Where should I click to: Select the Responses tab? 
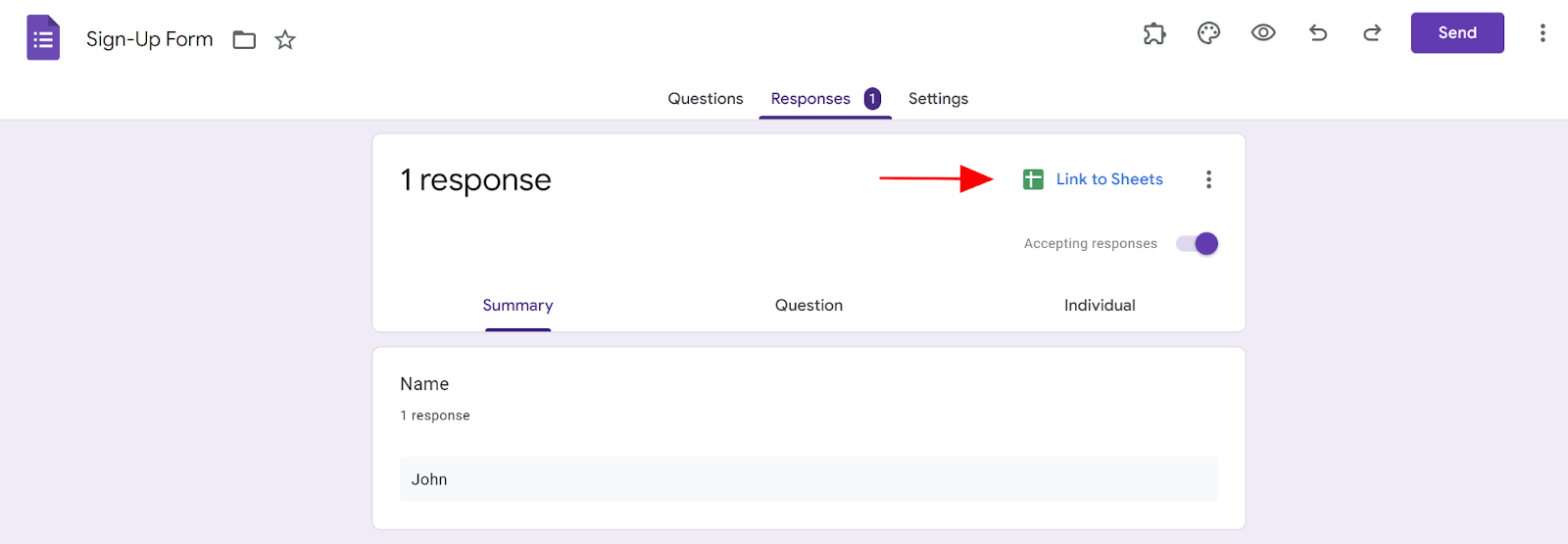(810, 99)
